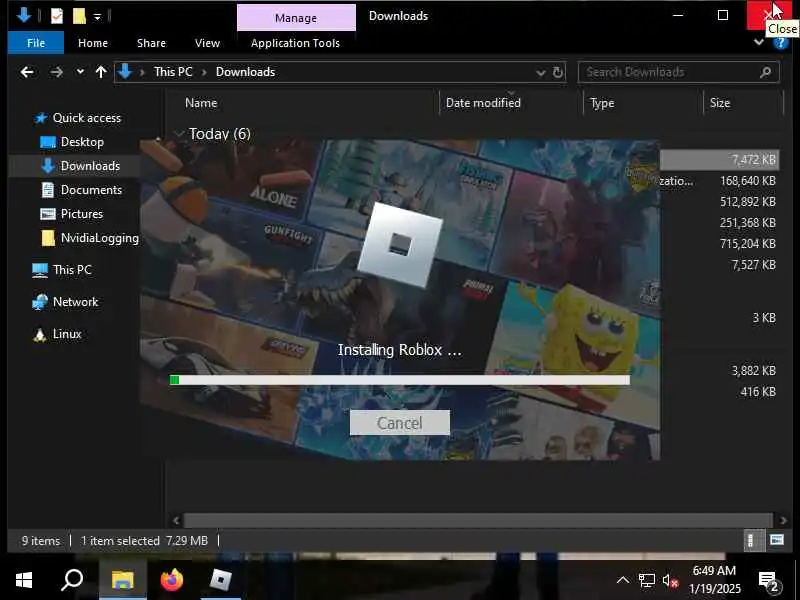Switch to the Home ribbon tab
800x600 pixels.
click(x=93, y=43)
